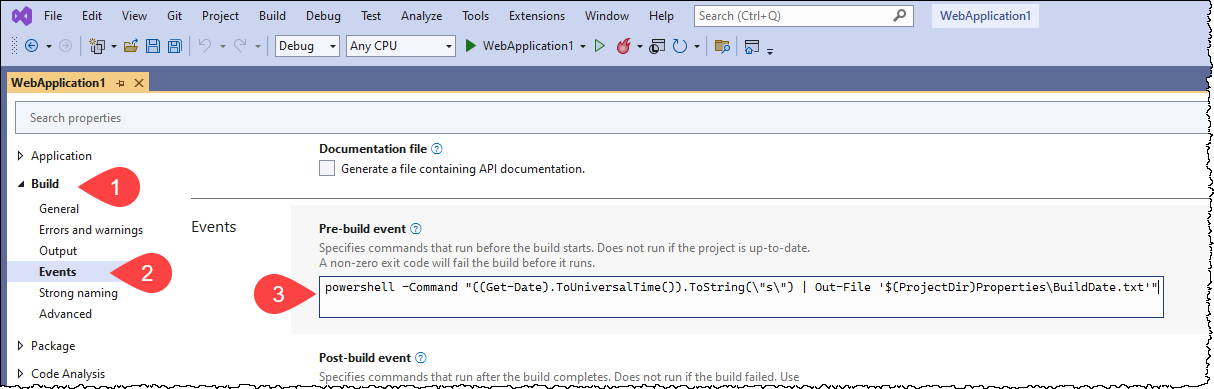Open the Debug configuration dropdown
Image resolution: width=1214 pixels, height=389 pixels.
coord(307,46)
